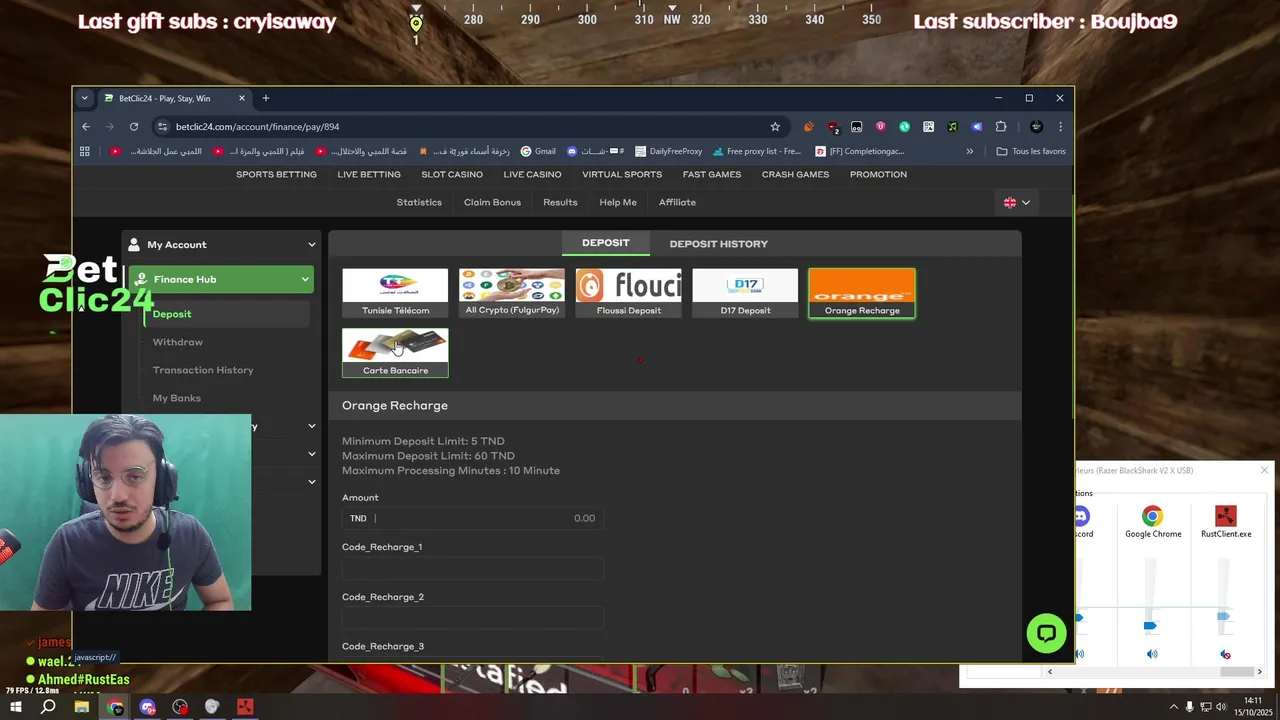
Task: Go back in Chrome
Action: (x=86, y=127)
